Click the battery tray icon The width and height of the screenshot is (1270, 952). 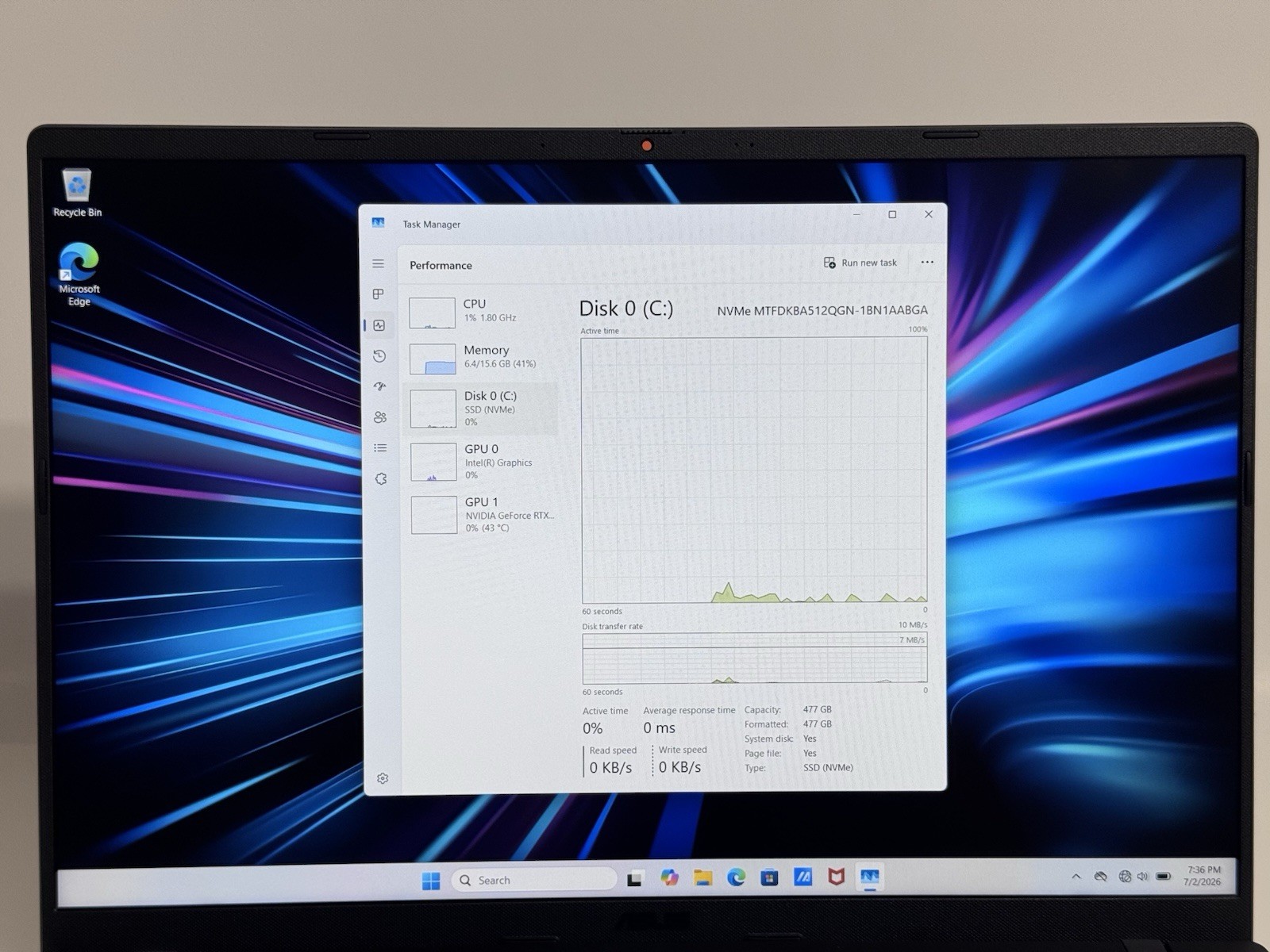click(1164, 877)
